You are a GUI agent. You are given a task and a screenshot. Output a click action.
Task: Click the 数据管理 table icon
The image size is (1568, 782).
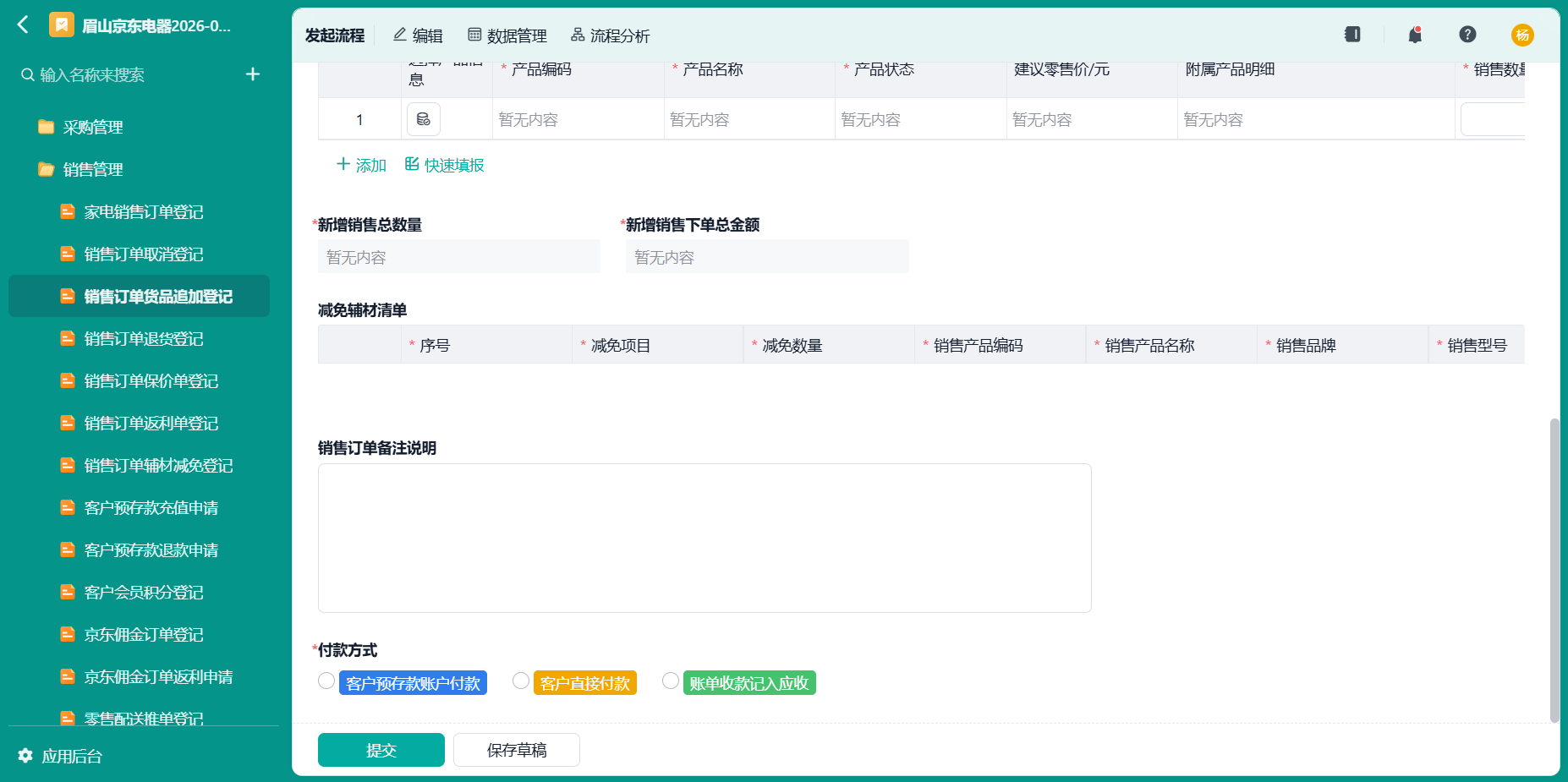click(x=474, y=35)
